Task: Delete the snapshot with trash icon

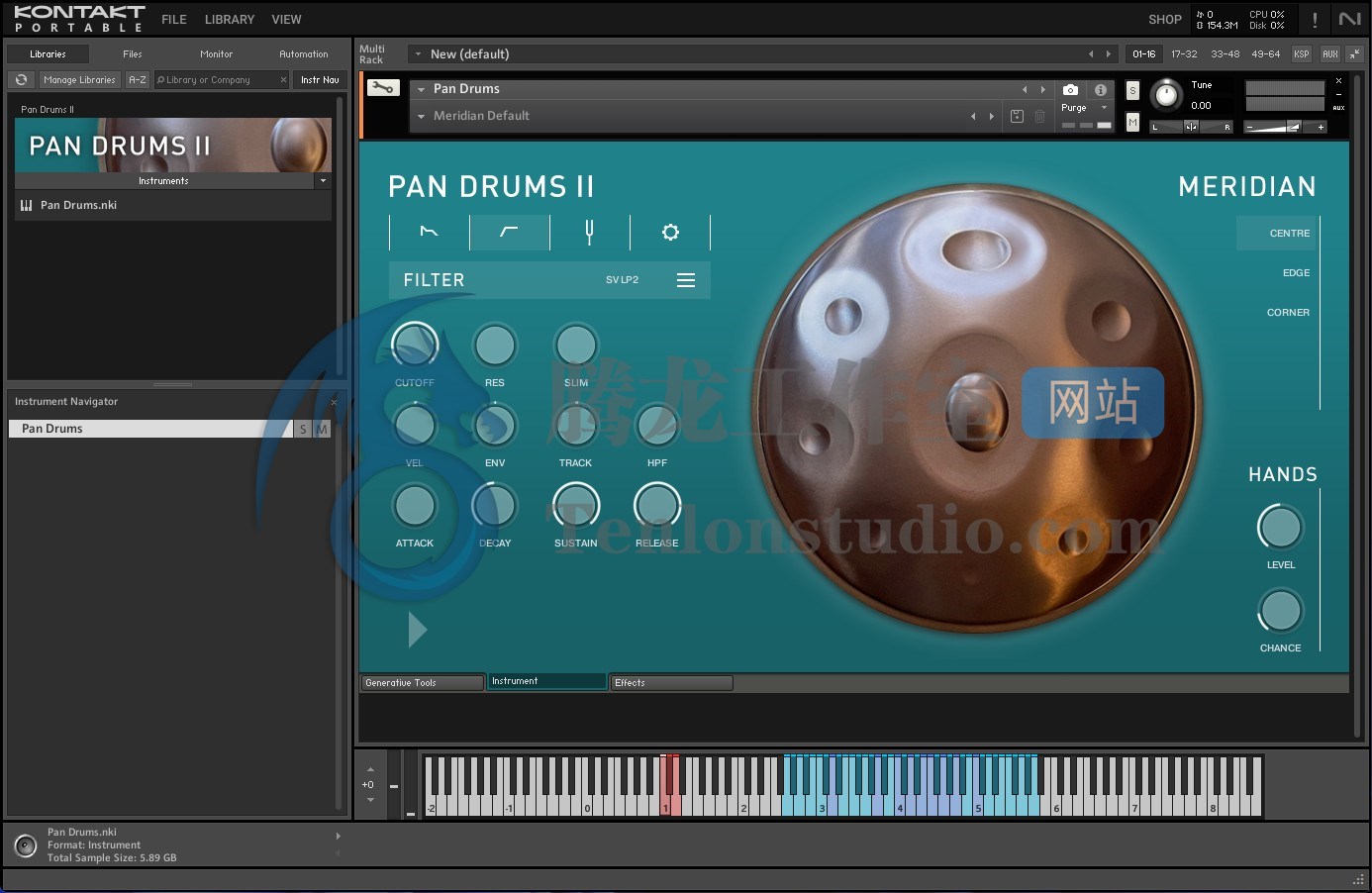Action: [x=1039, y=116]
